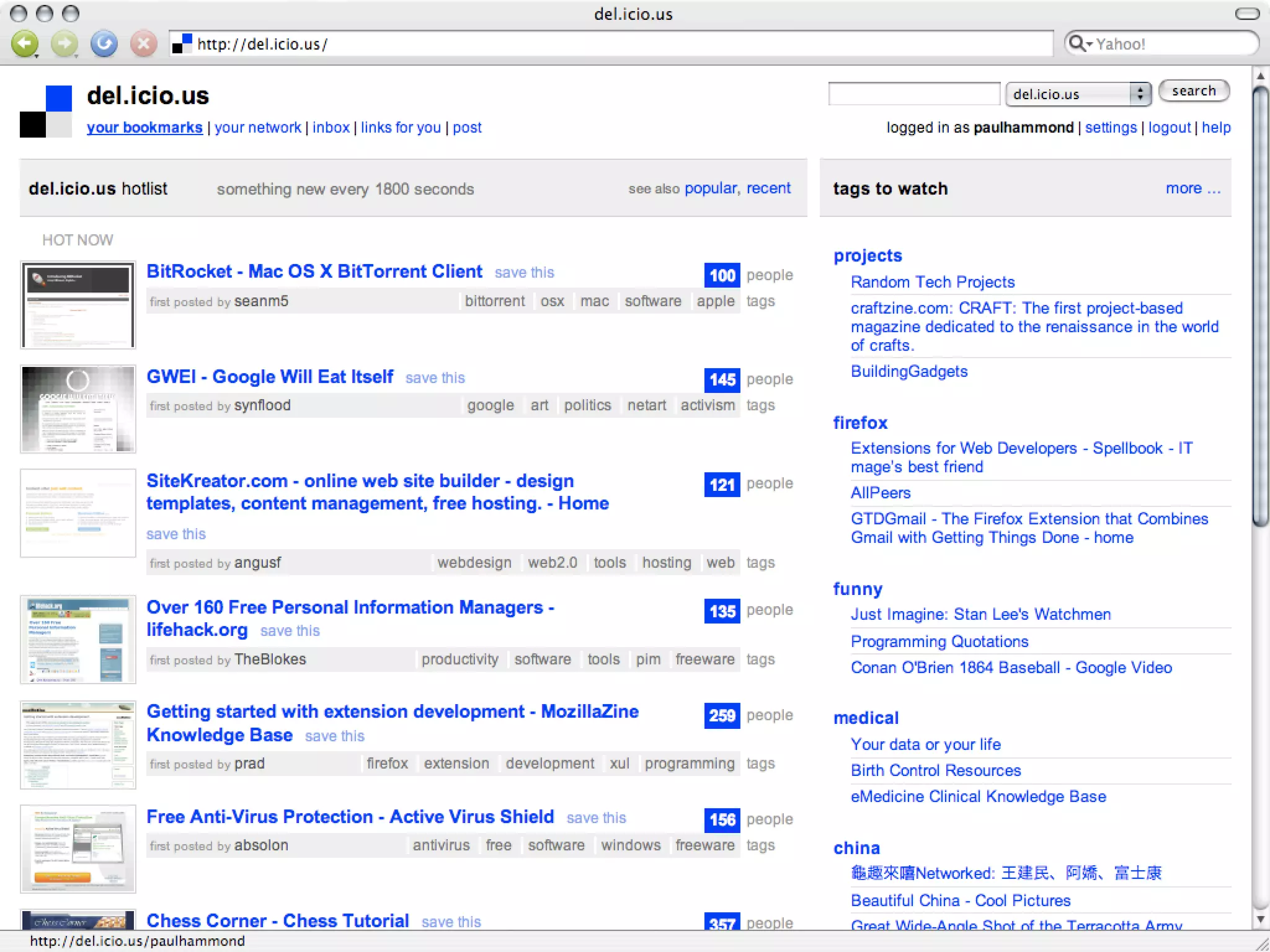Click 'save this' next to Active Virus Shield
Screen dimensions: 1270x952
(596, 818)
